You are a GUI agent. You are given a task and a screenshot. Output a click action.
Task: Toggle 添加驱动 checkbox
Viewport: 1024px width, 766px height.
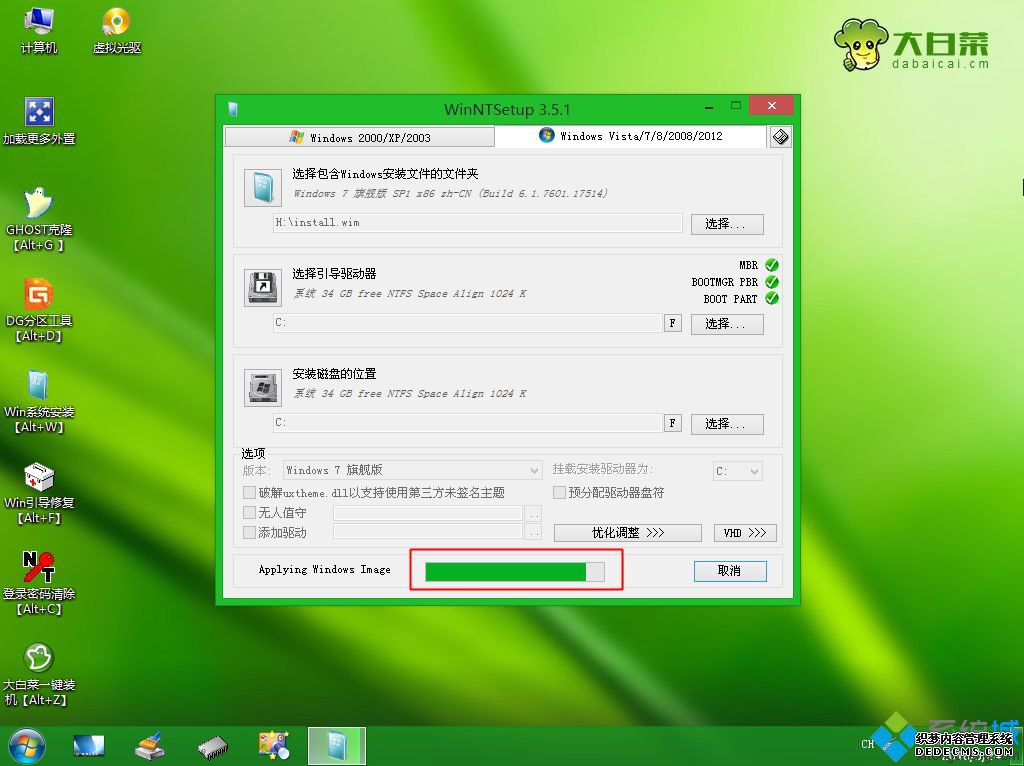(x=249, y=533)
